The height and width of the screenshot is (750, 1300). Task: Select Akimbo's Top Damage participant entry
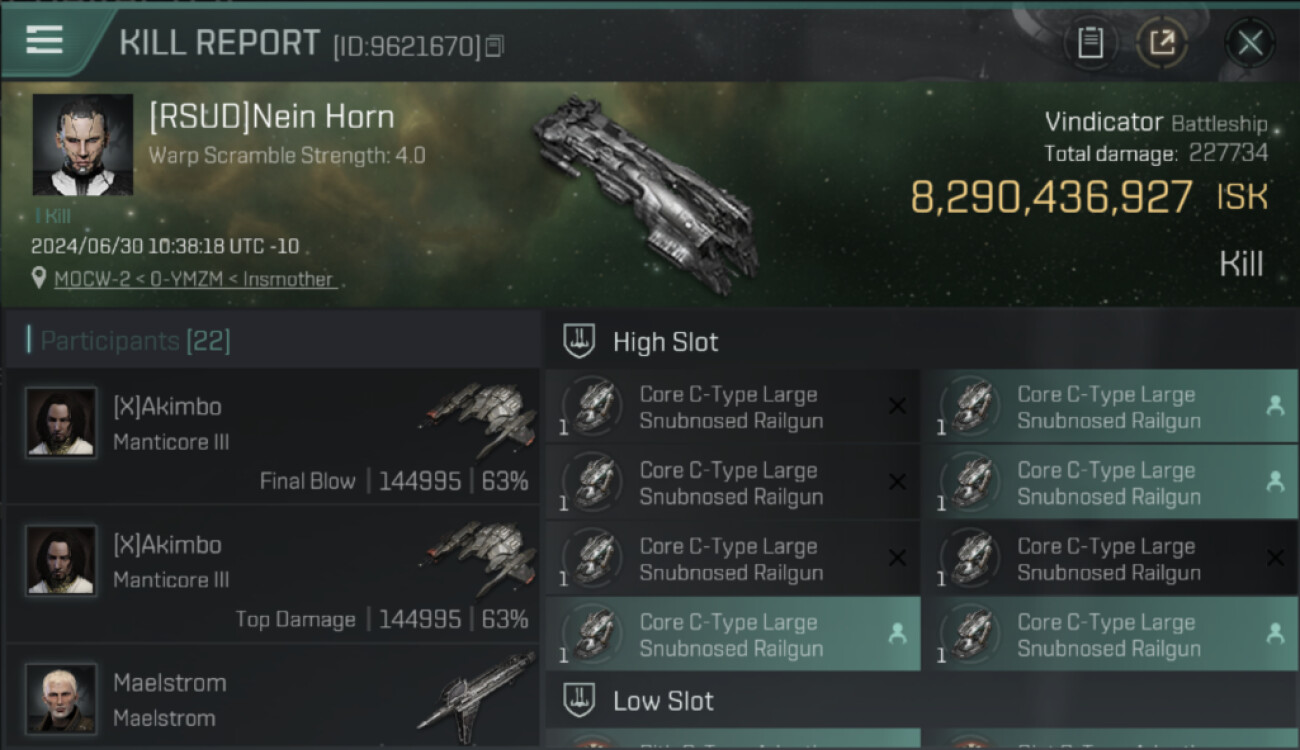point(272,575)
